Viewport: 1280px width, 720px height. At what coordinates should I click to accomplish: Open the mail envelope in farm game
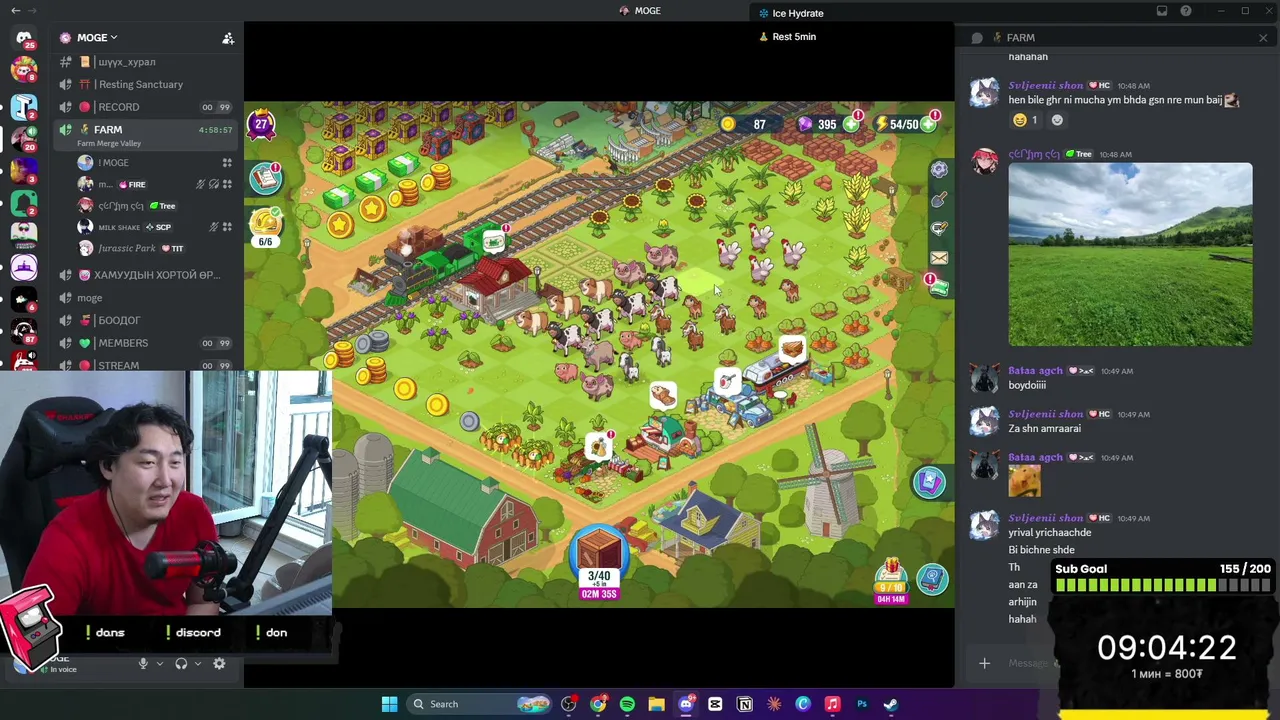(939, 258)
